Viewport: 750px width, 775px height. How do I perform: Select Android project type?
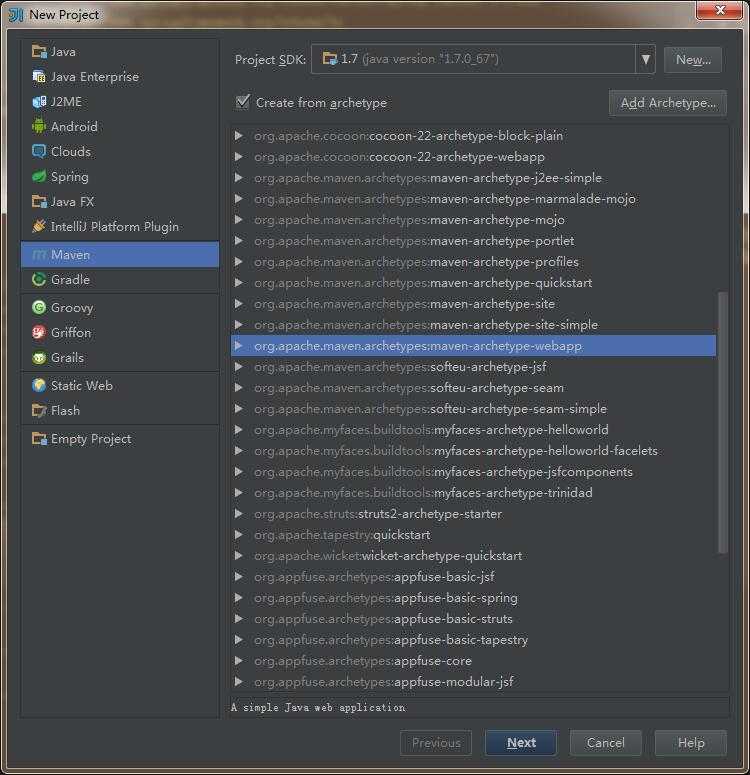click(x=120, y=127)
